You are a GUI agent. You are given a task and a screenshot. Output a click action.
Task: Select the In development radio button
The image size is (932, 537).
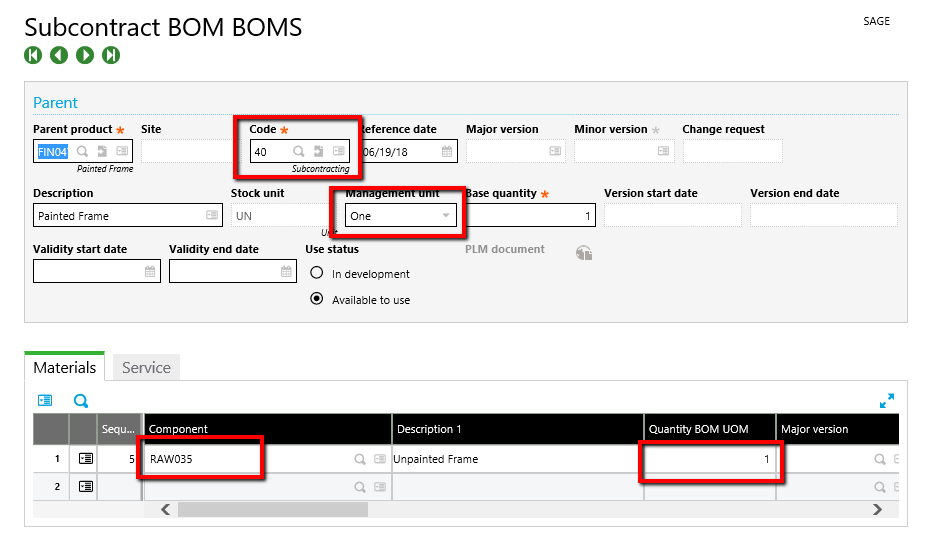pyautogui.click(x=317, y=273)
